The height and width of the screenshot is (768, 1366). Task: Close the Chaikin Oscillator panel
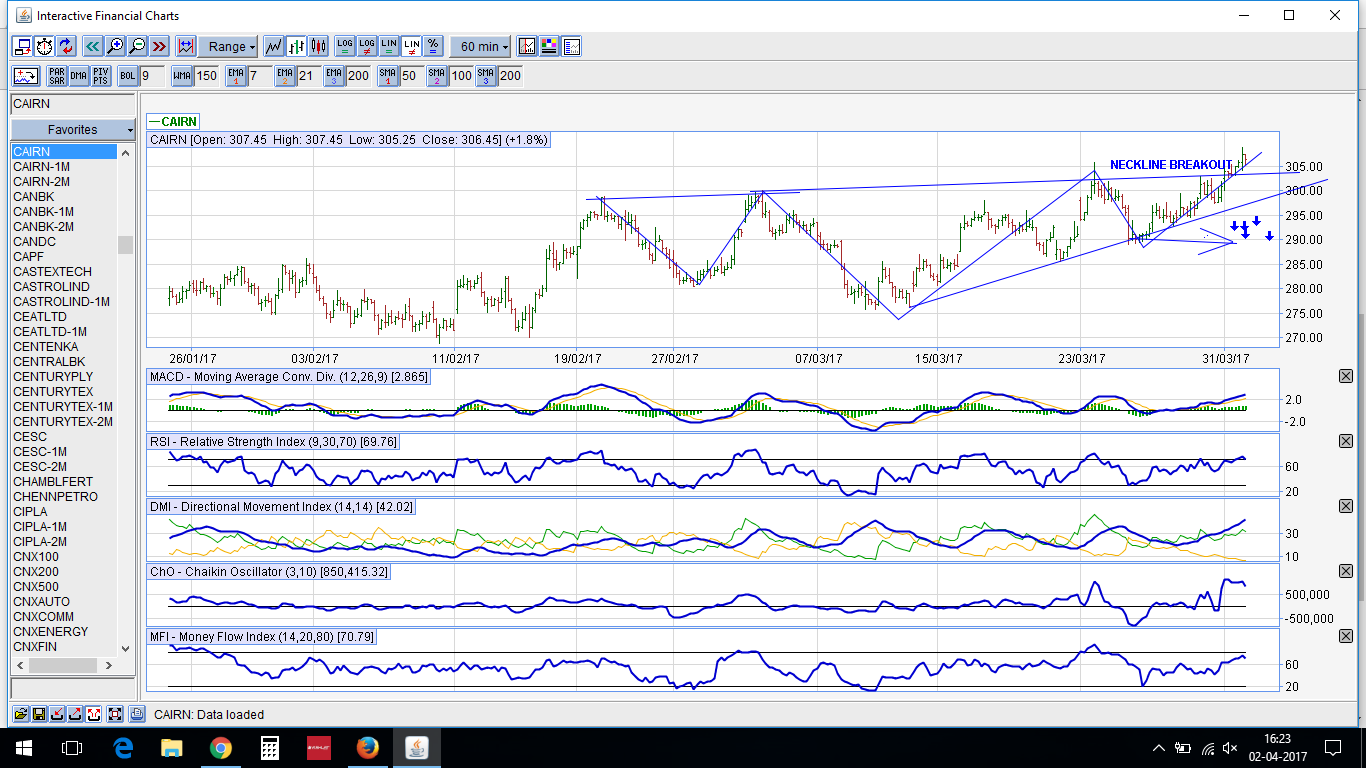[1345, 571]
